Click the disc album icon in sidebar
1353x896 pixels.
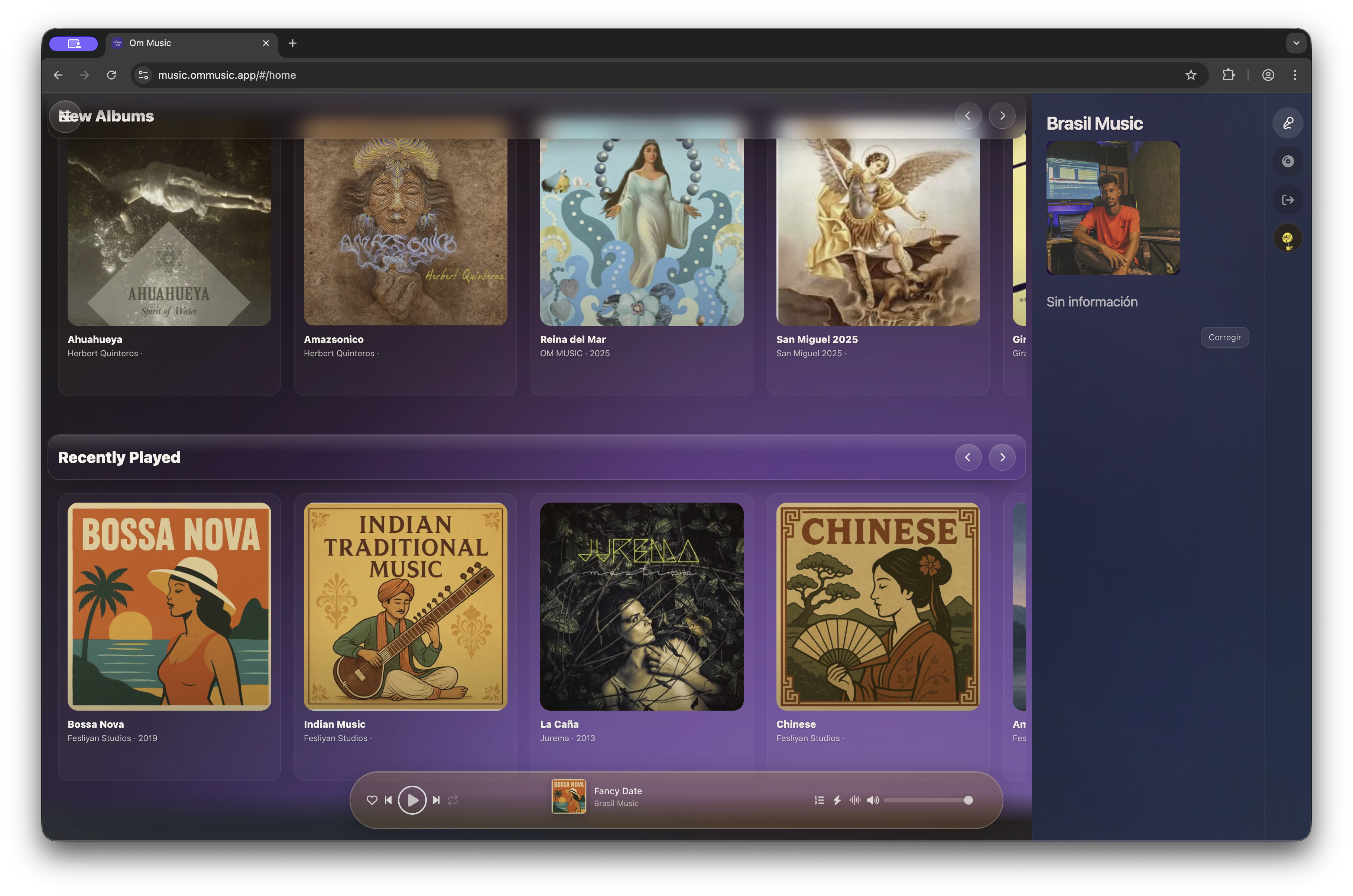(1287, 161)
